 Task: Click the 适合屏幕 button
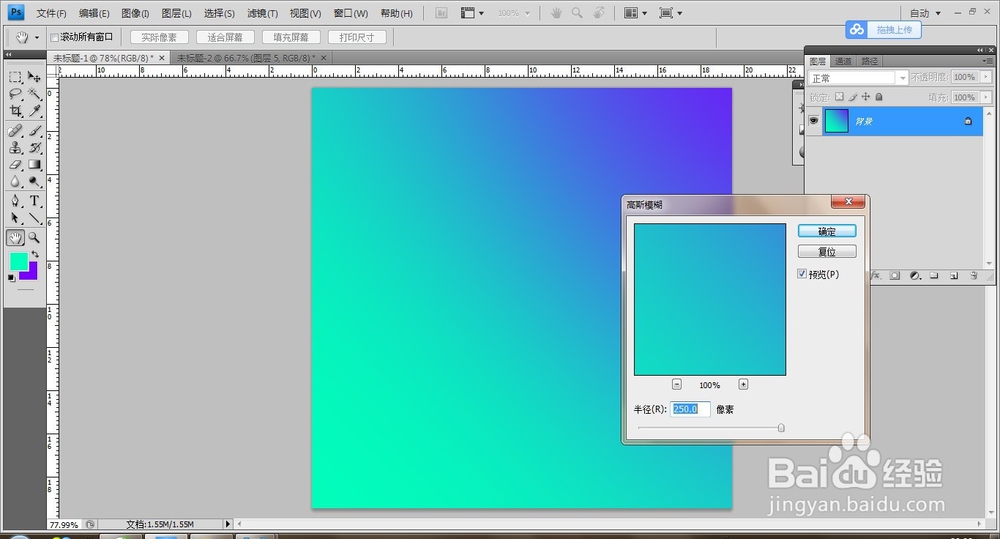[x=225, y=38]
